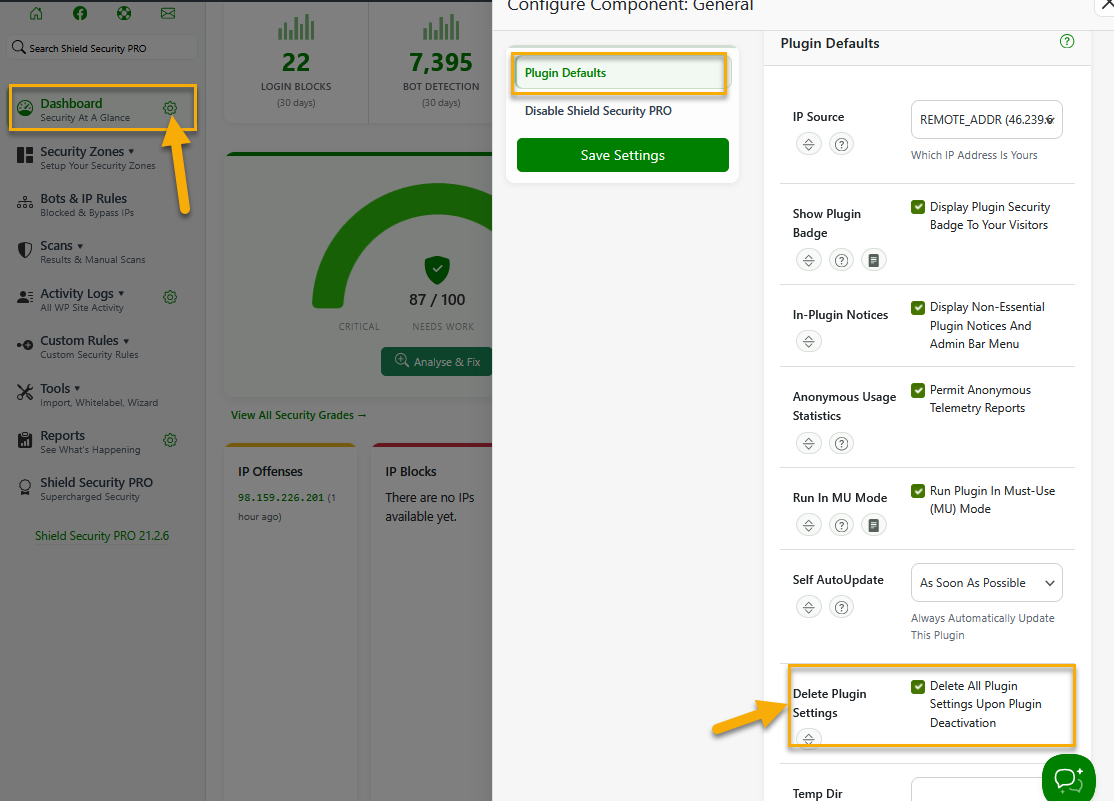Click the lifebuoy support icon
This screenshot has height=801, width=1114.
124,14
